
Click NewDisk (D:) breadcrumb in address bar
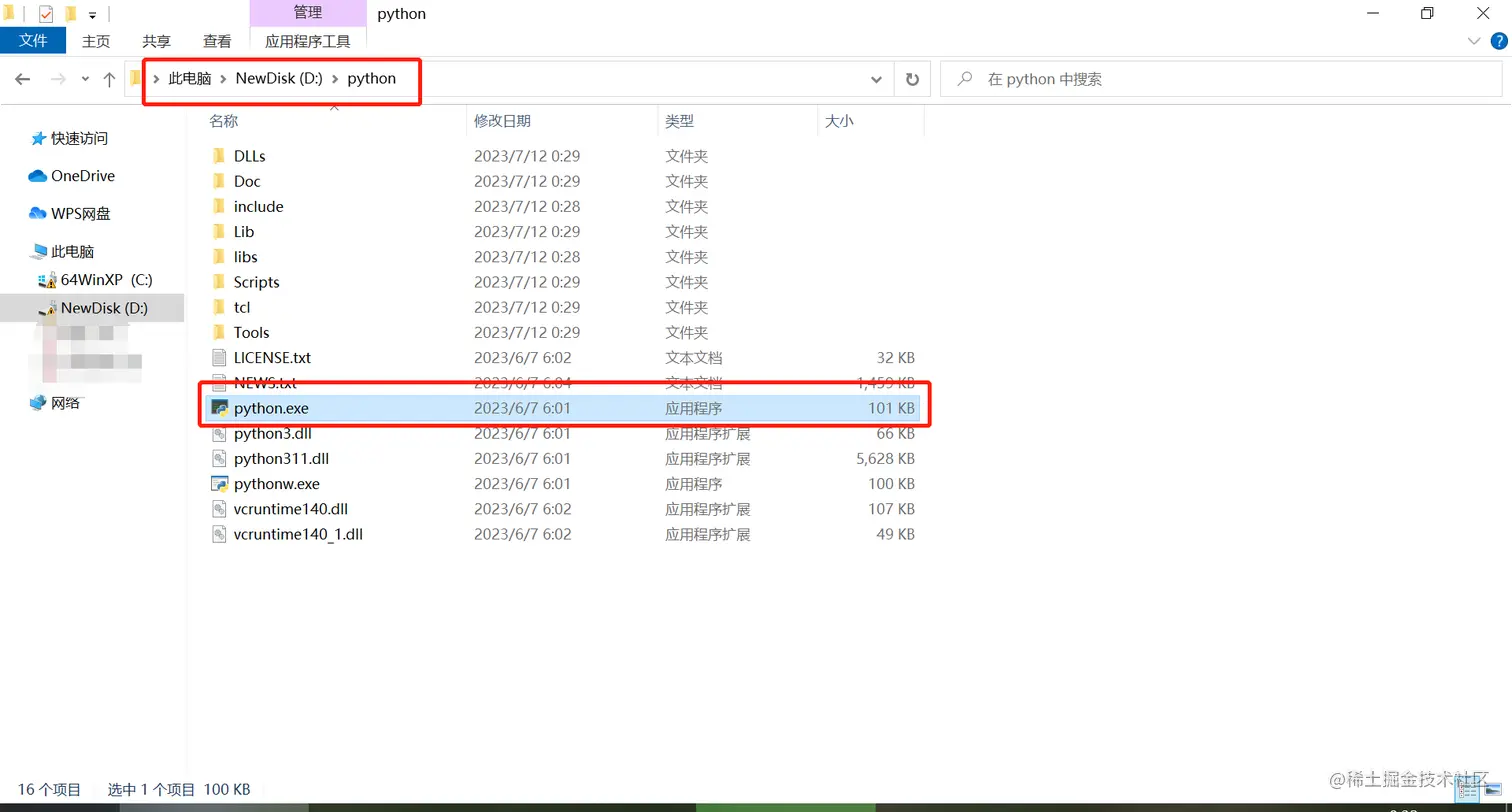pyautogui.click(x=279, y=79)
